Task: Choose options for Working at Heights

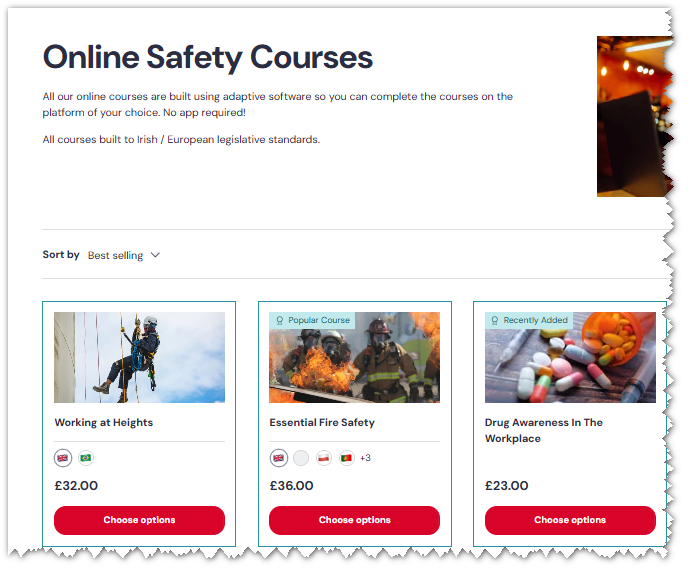Action: [139, 520]
